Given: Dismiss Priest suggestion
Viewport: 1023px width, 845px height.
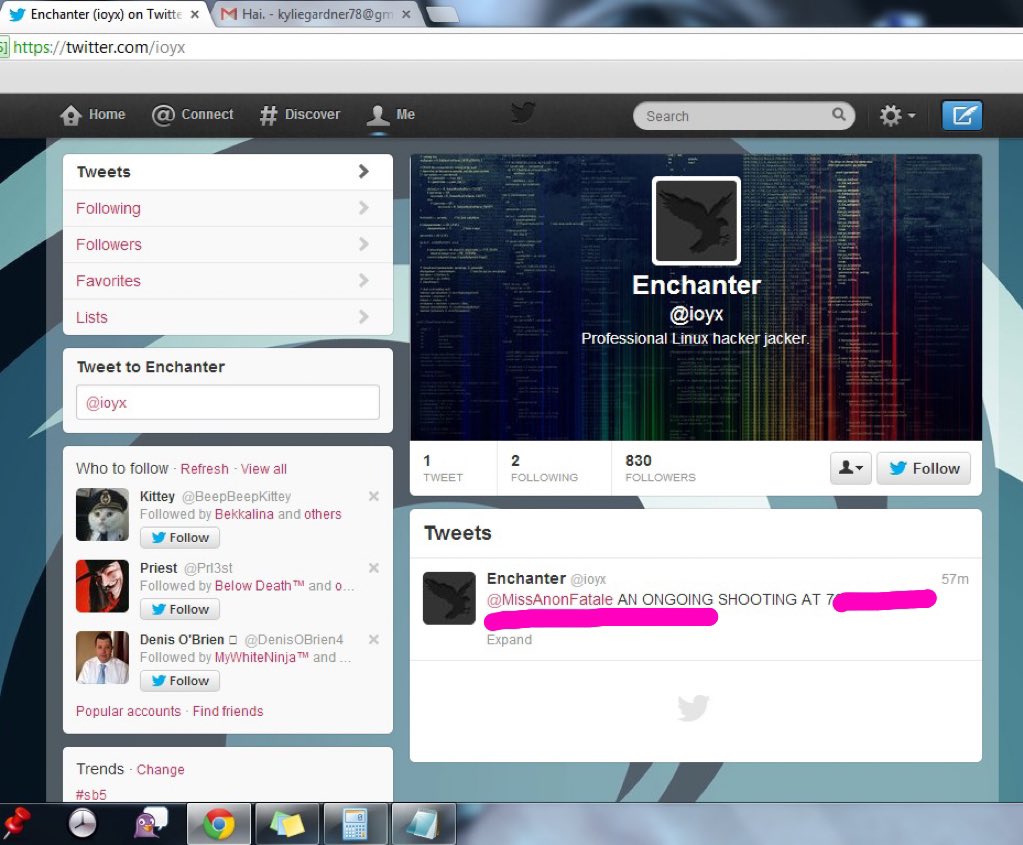Looking at the screenshot, I should [374, 568].
